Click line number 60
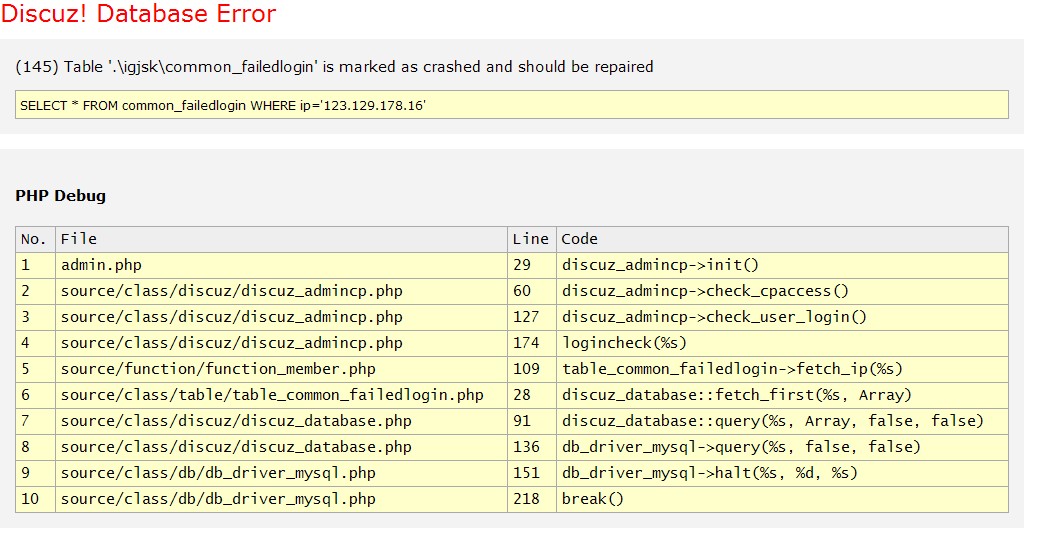The height and width of the screenshot is (537, 1061). (531, 291)
